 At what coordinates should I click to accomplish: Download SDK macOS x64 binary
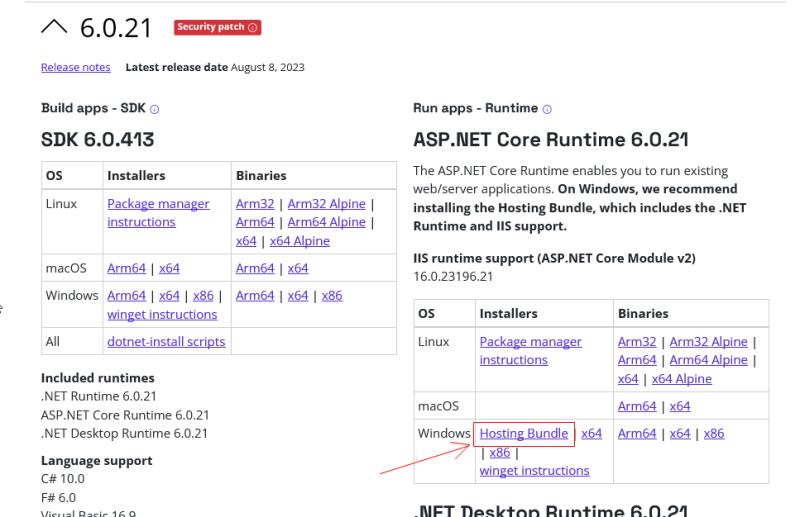pos(298,268)
